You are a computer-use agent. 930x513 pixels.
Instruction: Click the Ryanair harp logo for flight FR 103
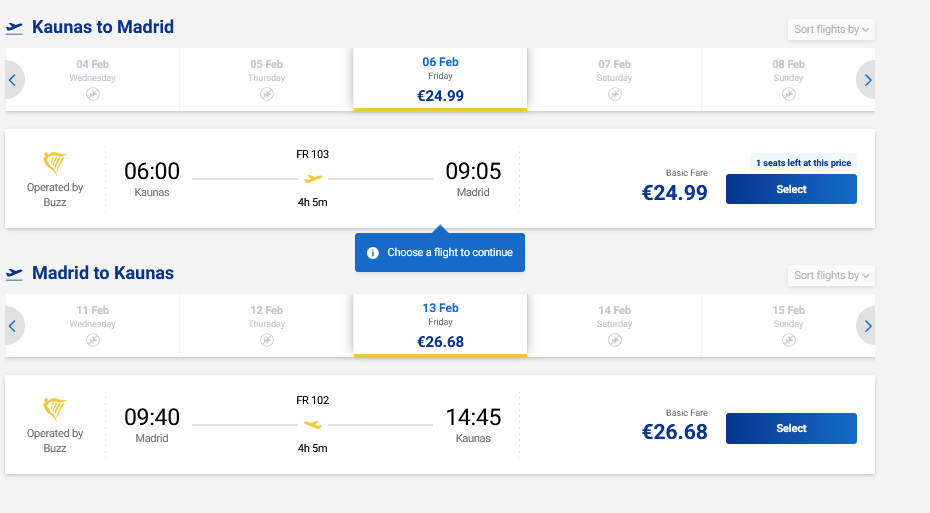[55, 164]
